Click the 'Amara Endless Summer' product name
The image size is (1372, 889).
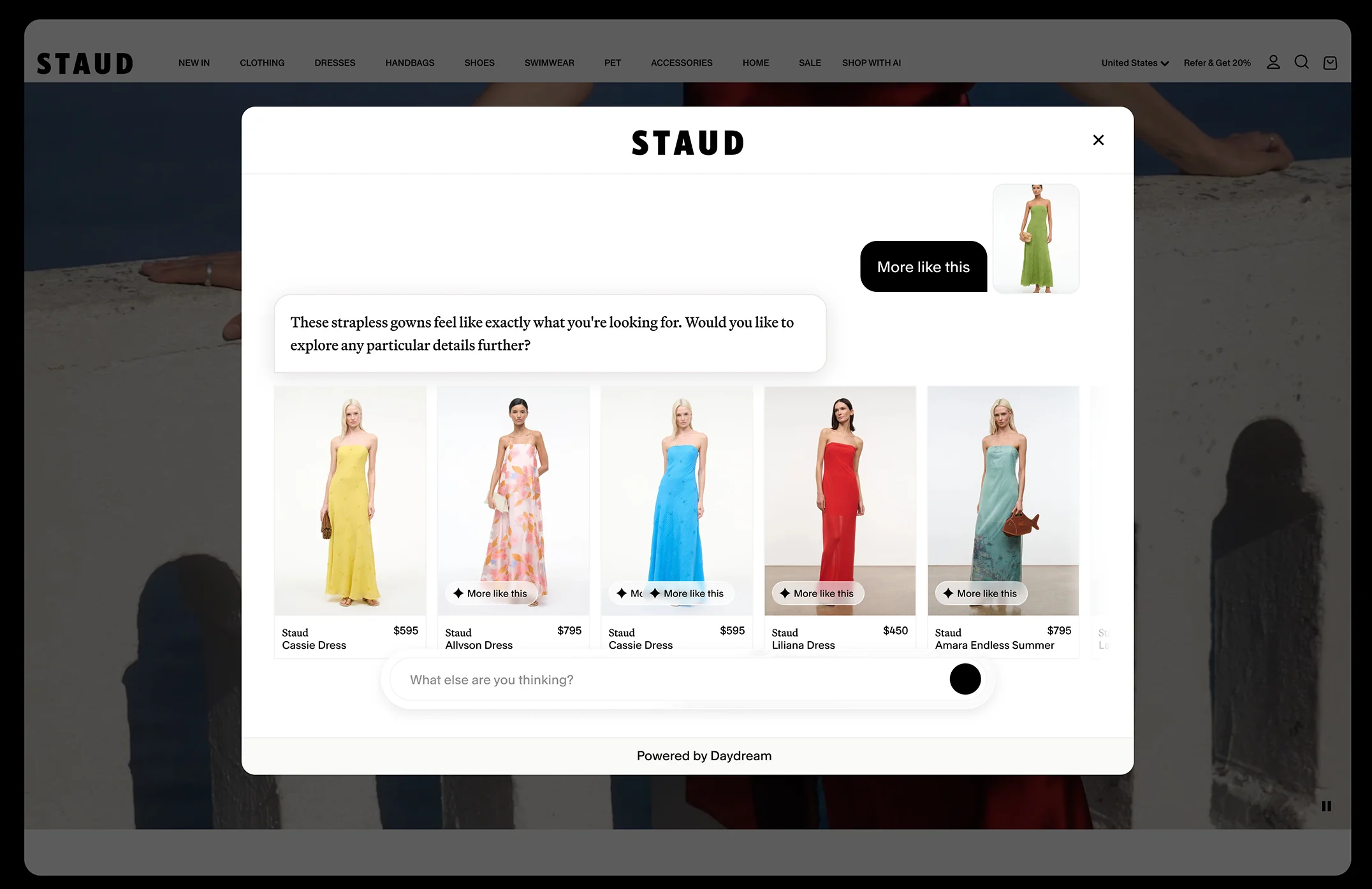pyautogui.click(x=995, y=645)
